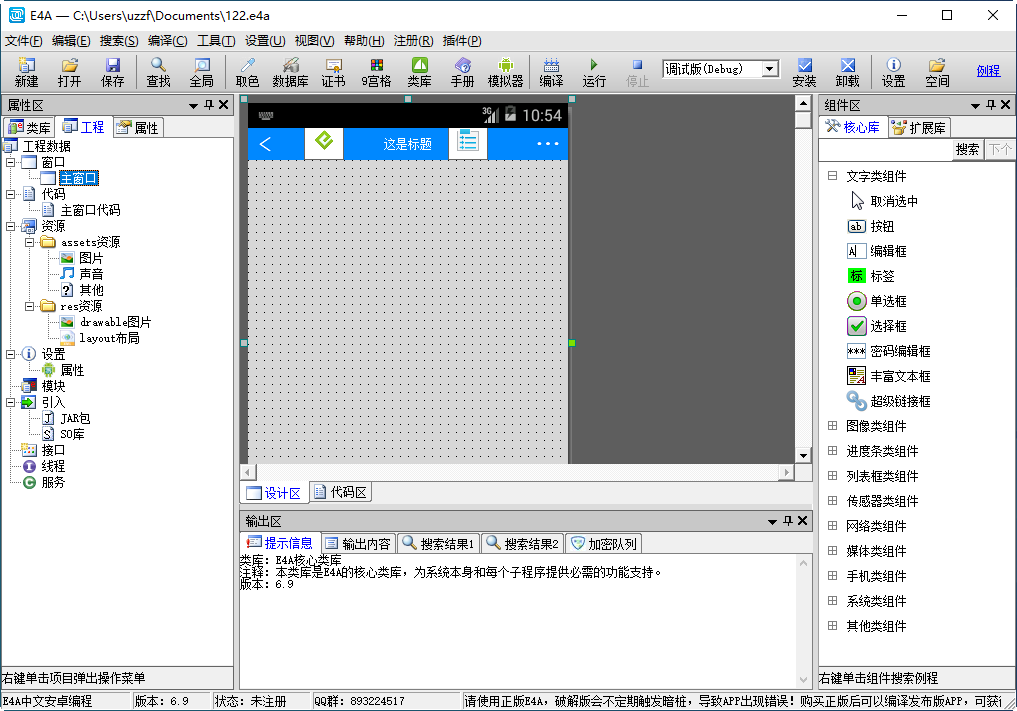Open the 属性区 panel dropdown arrow

point(193,105)
